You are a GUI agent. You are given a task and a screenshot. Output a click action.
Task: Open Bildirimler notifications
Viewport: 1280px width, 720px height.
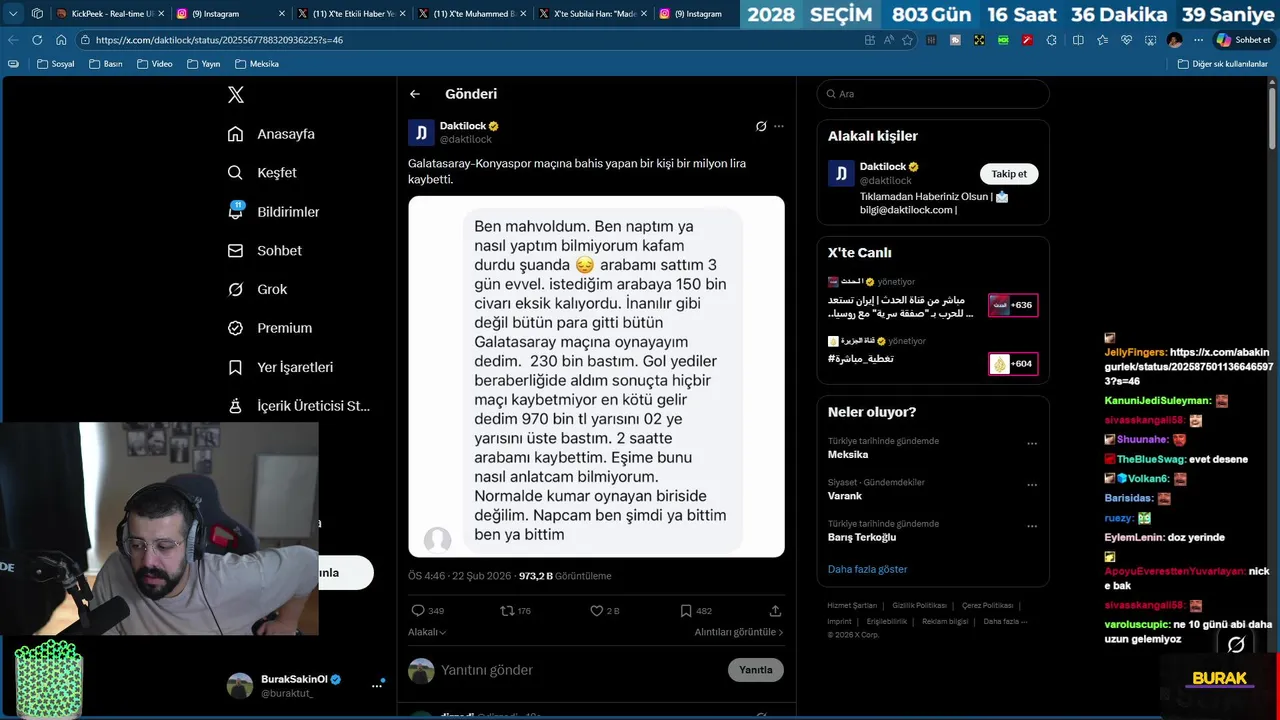point(274,212)
